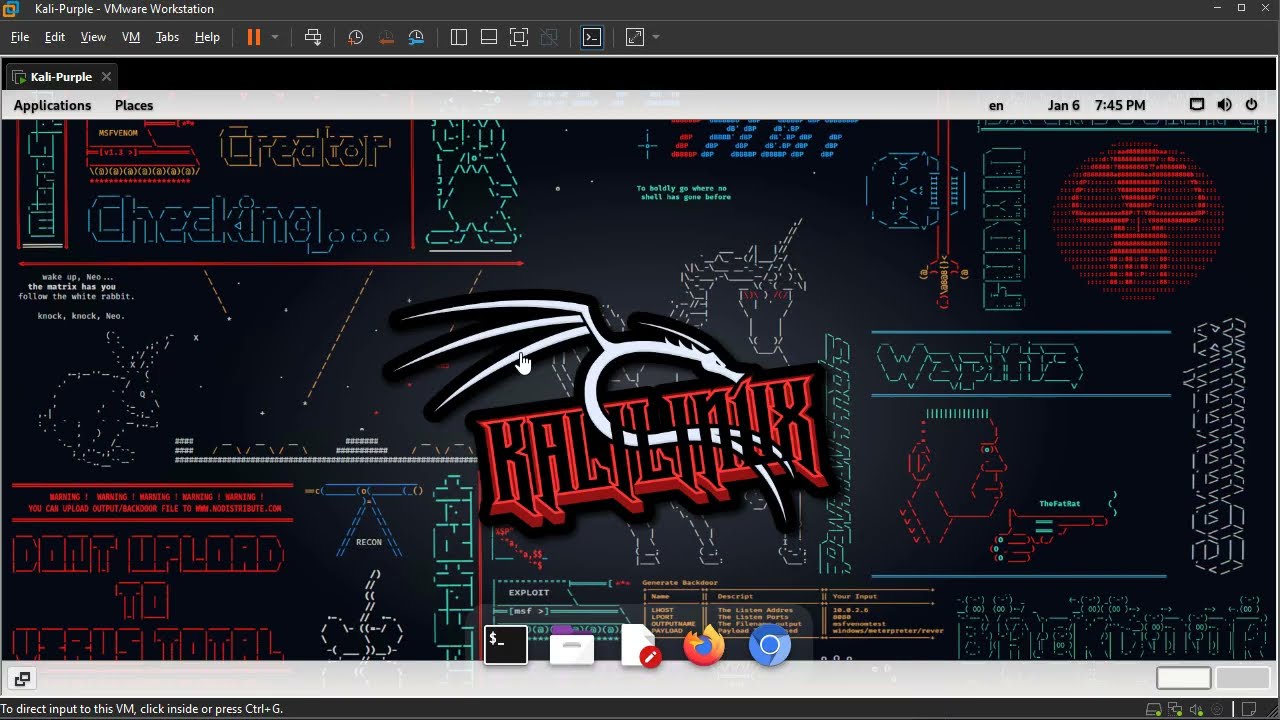Toggle the thumbnail bar view
This screenshot has width=1280, height=720.
(489, 37)
